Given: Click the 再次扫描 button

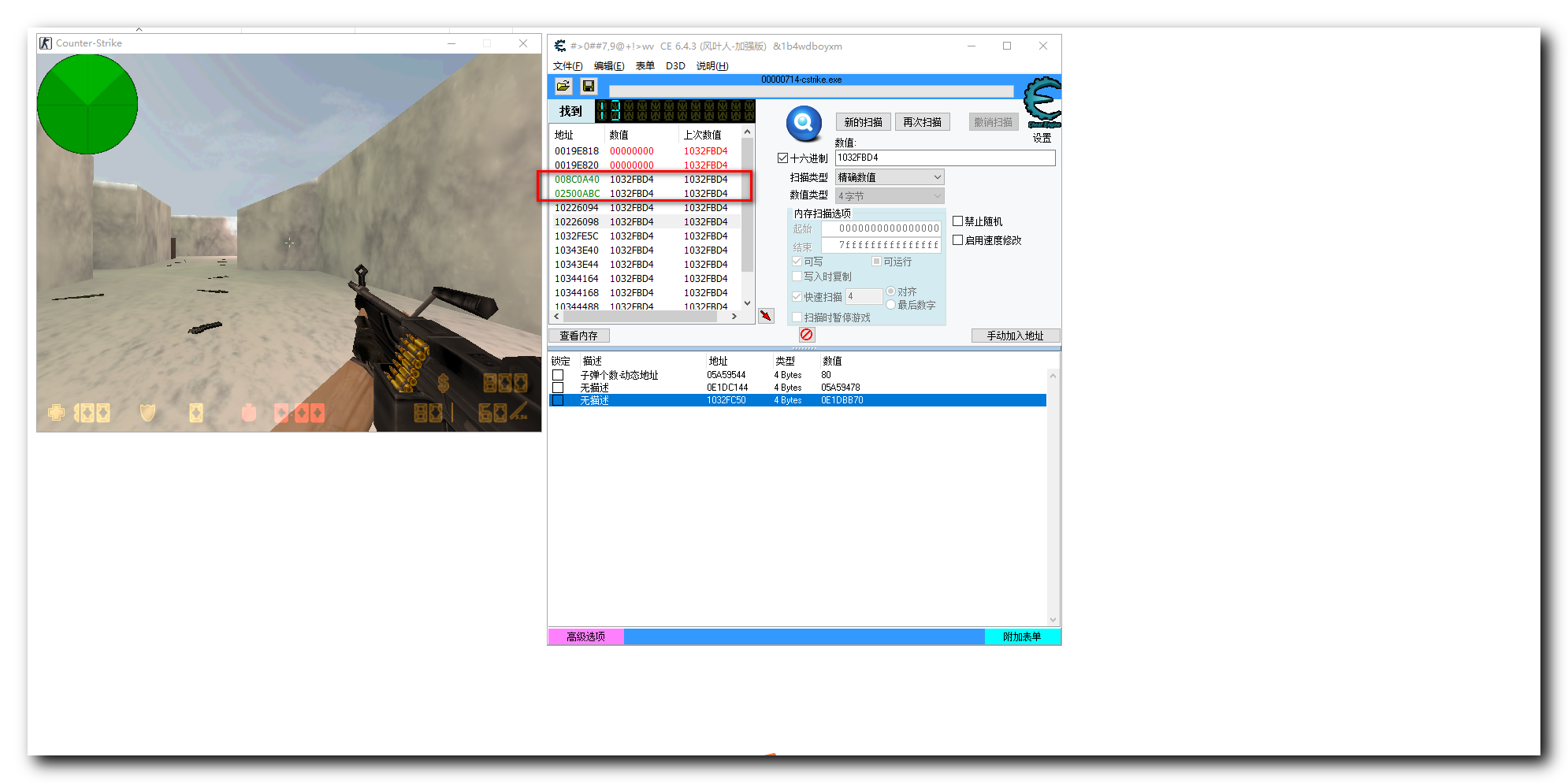Looking at the screenshot, I should tap(922, 122).
